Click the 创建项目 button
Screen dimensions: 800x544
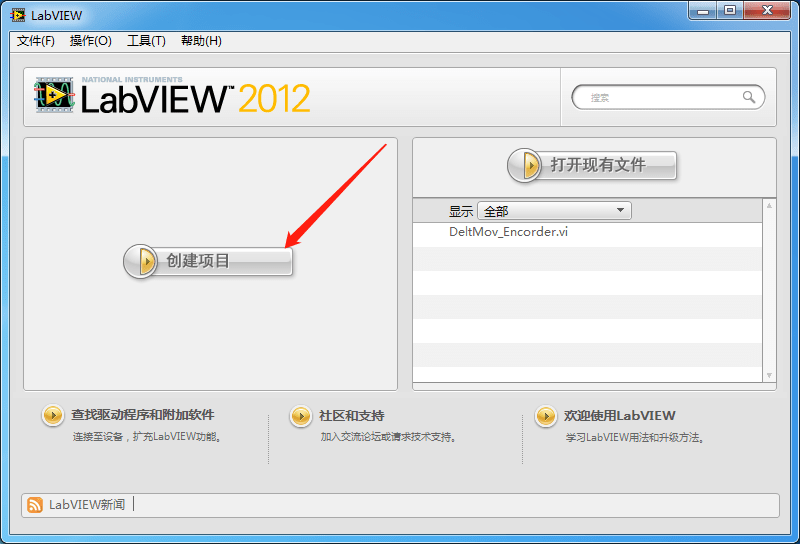tap(208, 261)
